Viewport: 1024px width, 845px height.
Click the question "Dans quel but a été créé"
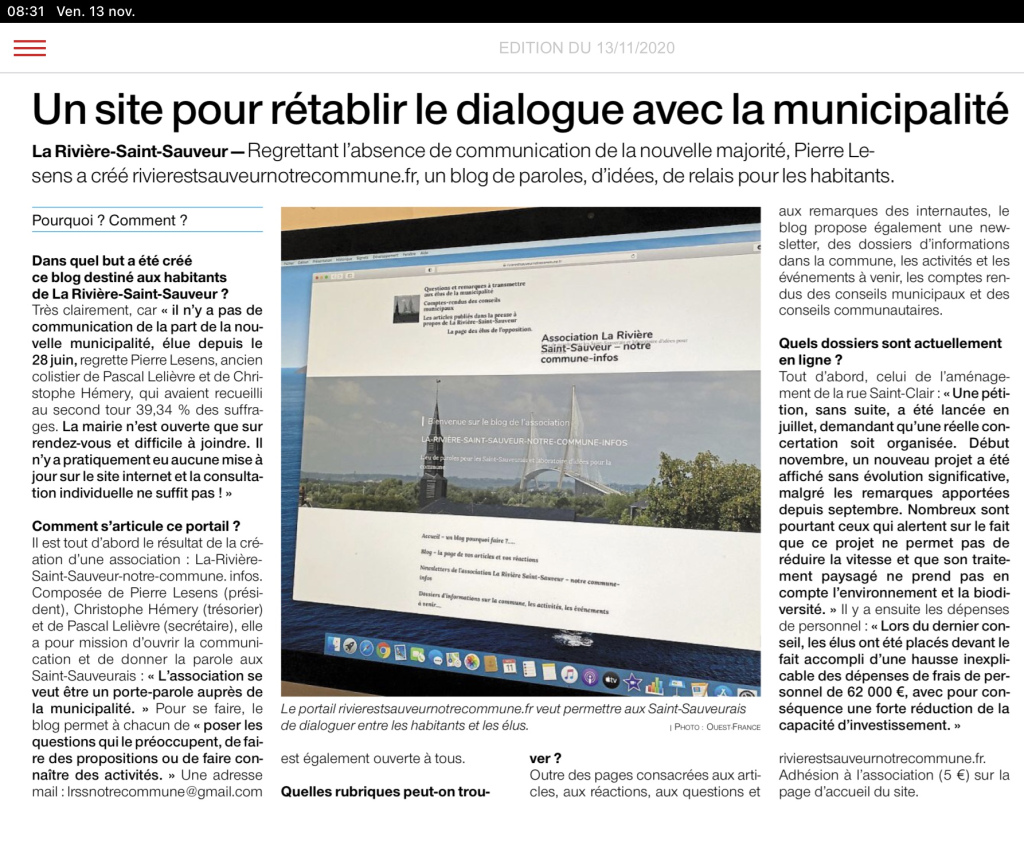tap(112, 261)
